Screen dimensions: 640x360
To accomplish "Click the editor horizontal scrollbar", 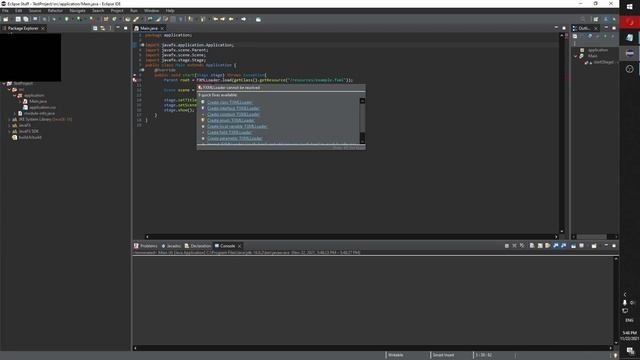I will (x=352, y=237).
